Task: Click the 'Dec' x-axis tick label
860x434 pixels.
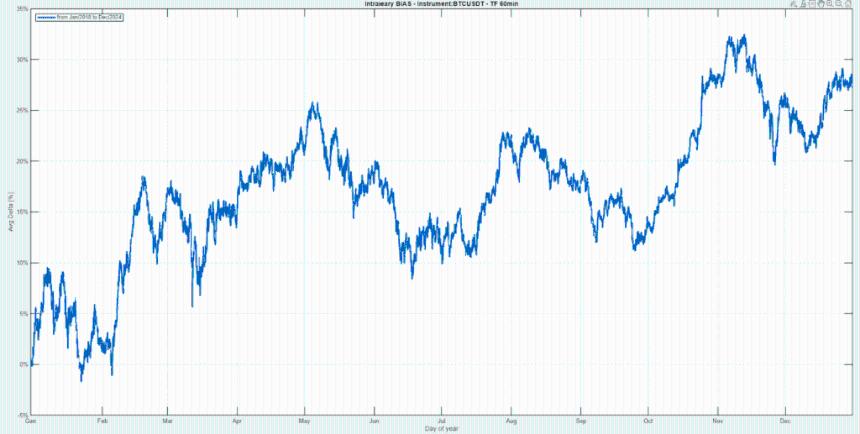Action: pyautogui.click(x=785, y=421)
